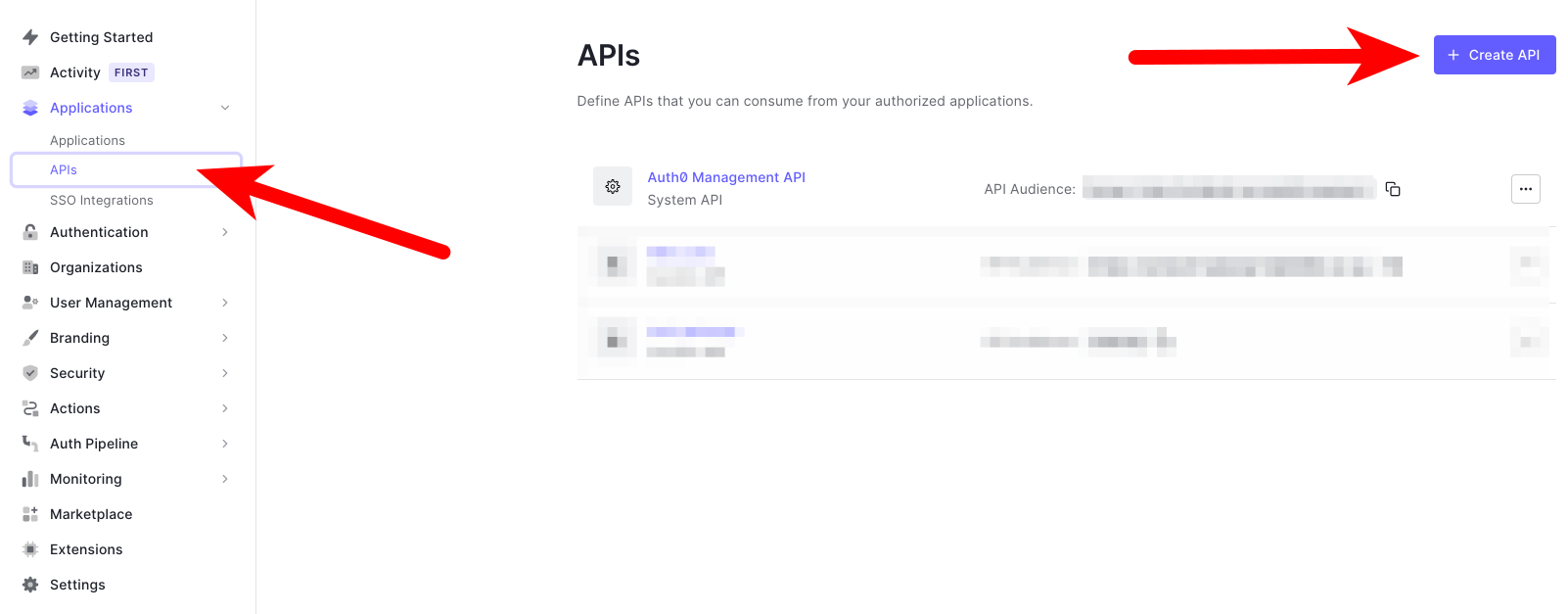Click the Settings gear icon
1568x614 pixels.
[x=30, y=585]
